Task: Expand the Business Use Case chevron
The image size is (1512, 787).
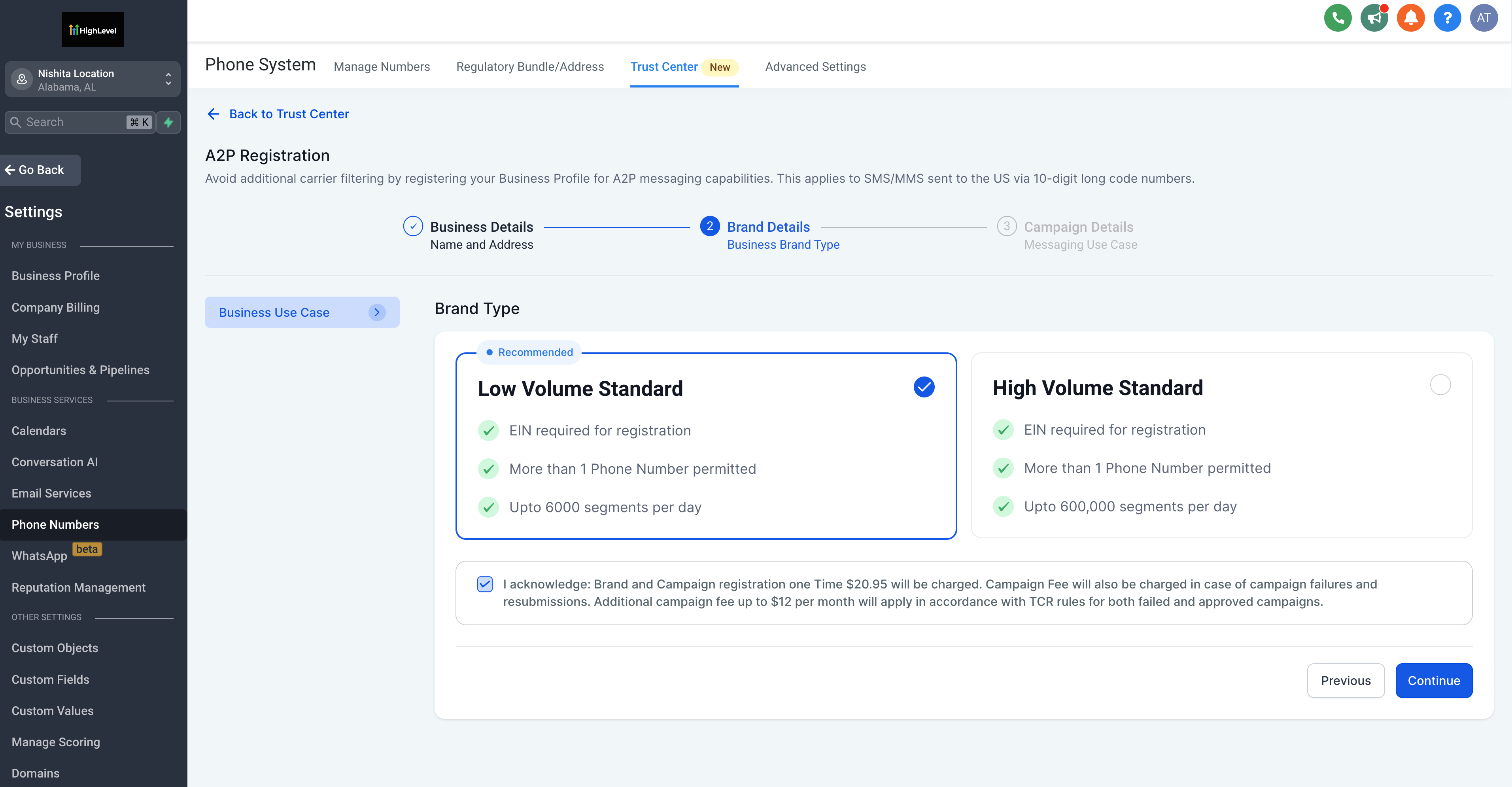Action: (377, 312)
